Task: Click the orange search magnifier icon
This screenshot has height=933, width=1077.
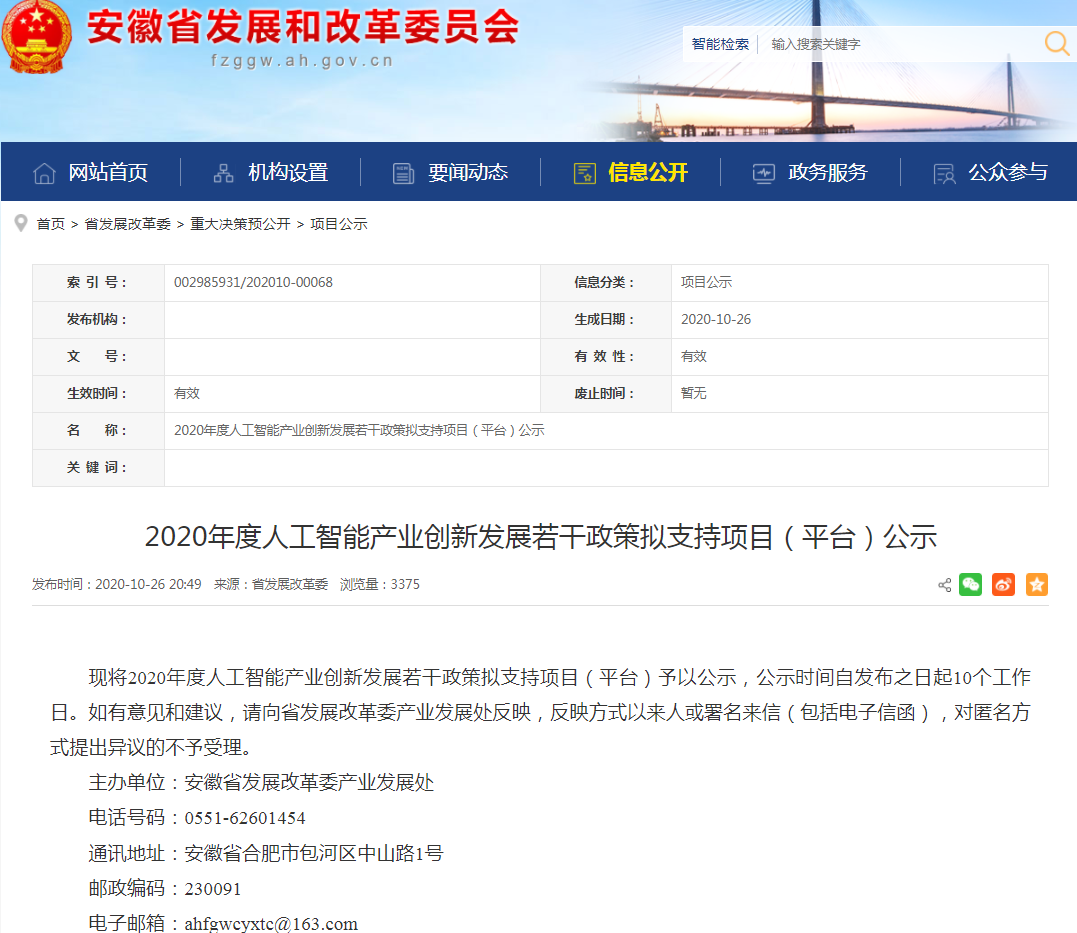Action: click(x=1056, y=43)
